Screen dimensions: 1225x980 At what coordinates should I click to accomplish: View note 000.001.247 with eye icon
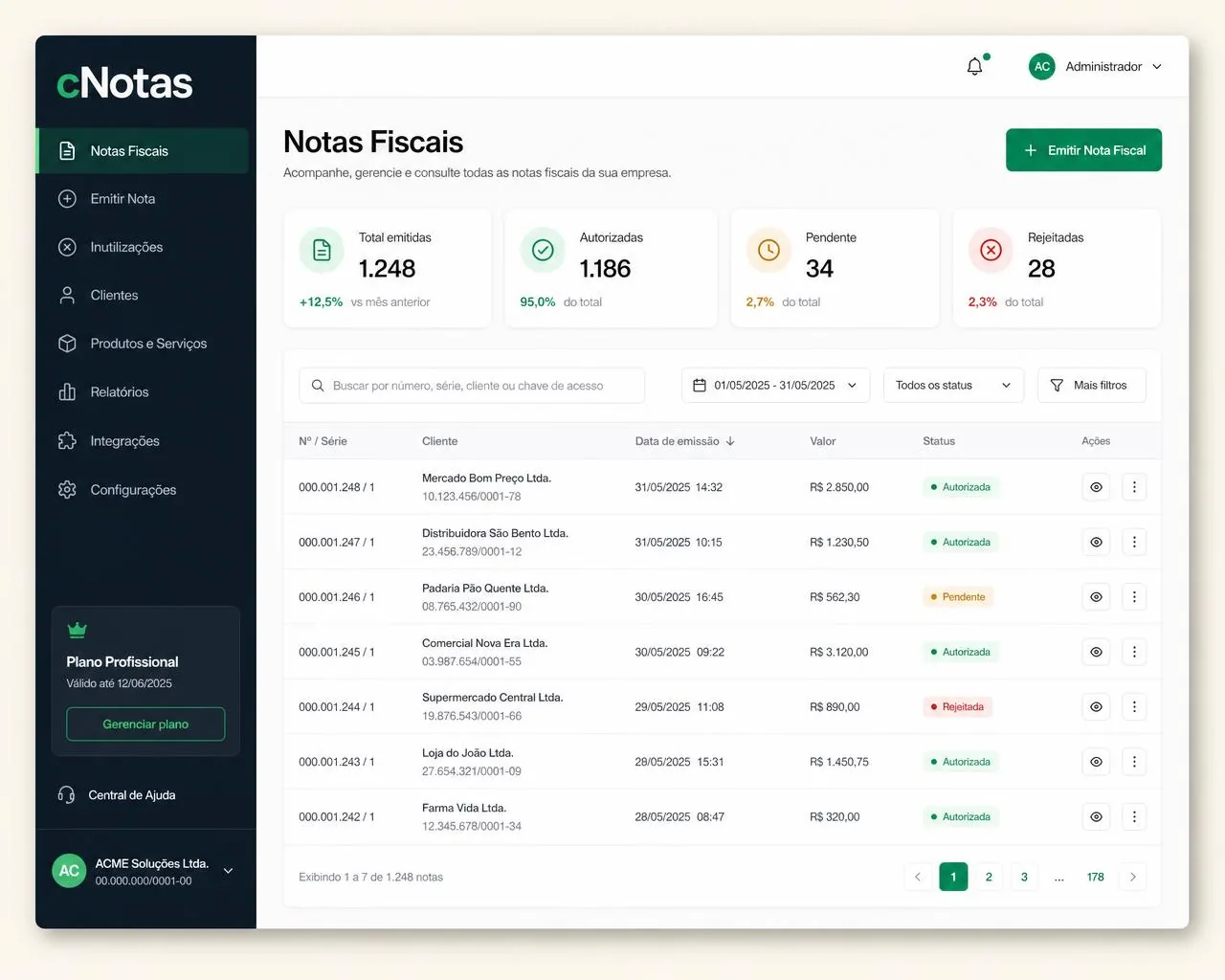tap(1096, 542)
